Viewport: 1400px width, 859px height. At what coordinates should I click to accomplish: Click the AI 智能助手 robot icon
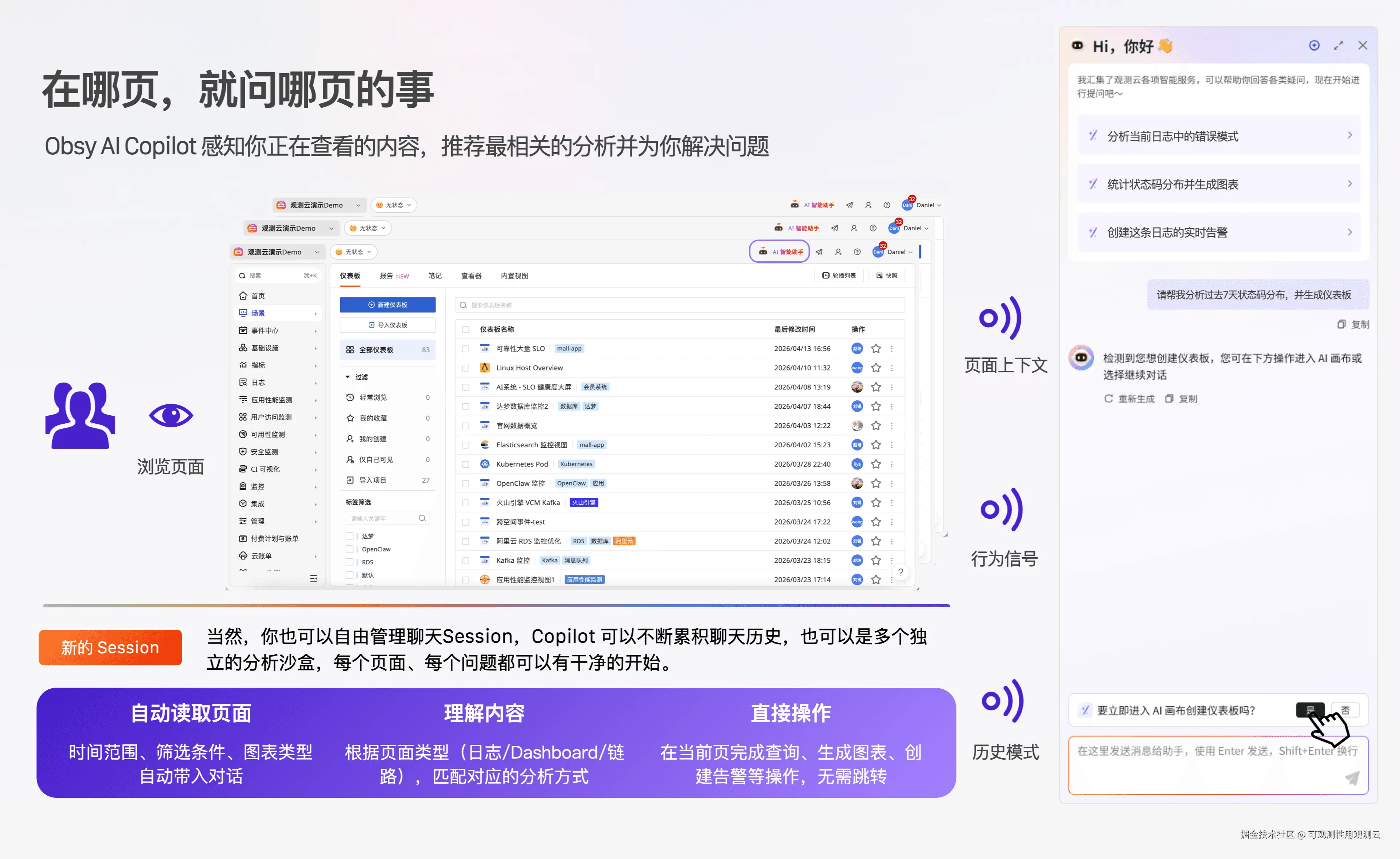(763, 251)
